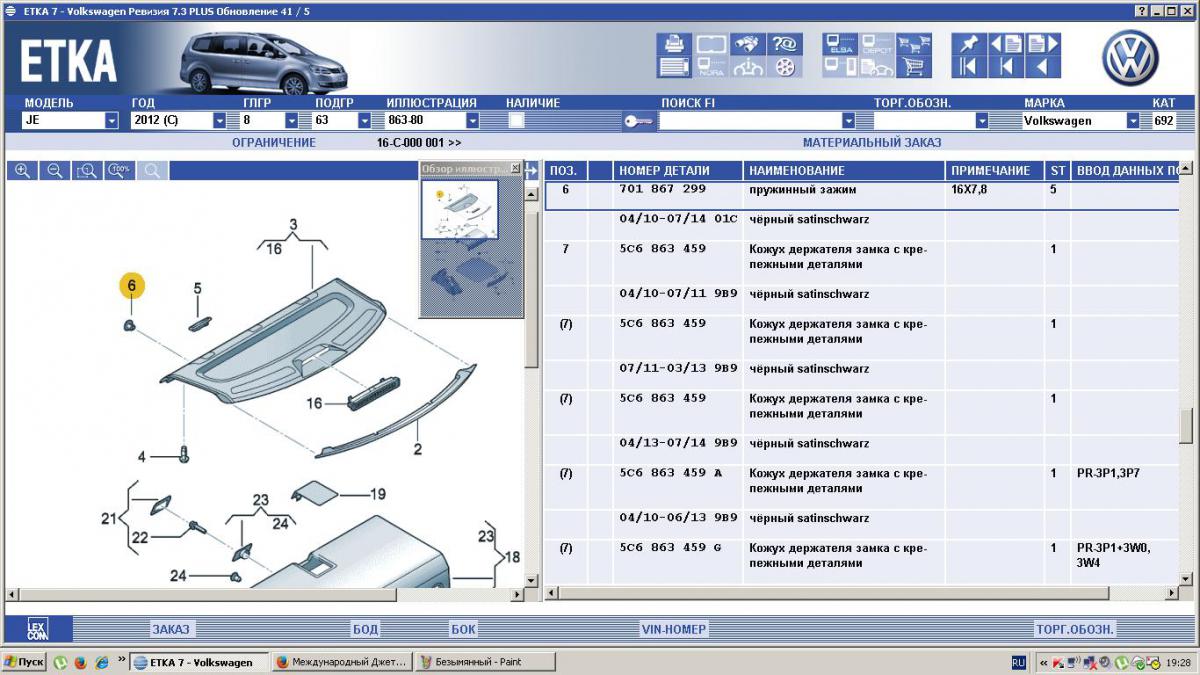The height and width of the screenshot is (675, 1200).
Task: Click the 16-C-000 001 >> restriction link
Action: click(419, 143)
